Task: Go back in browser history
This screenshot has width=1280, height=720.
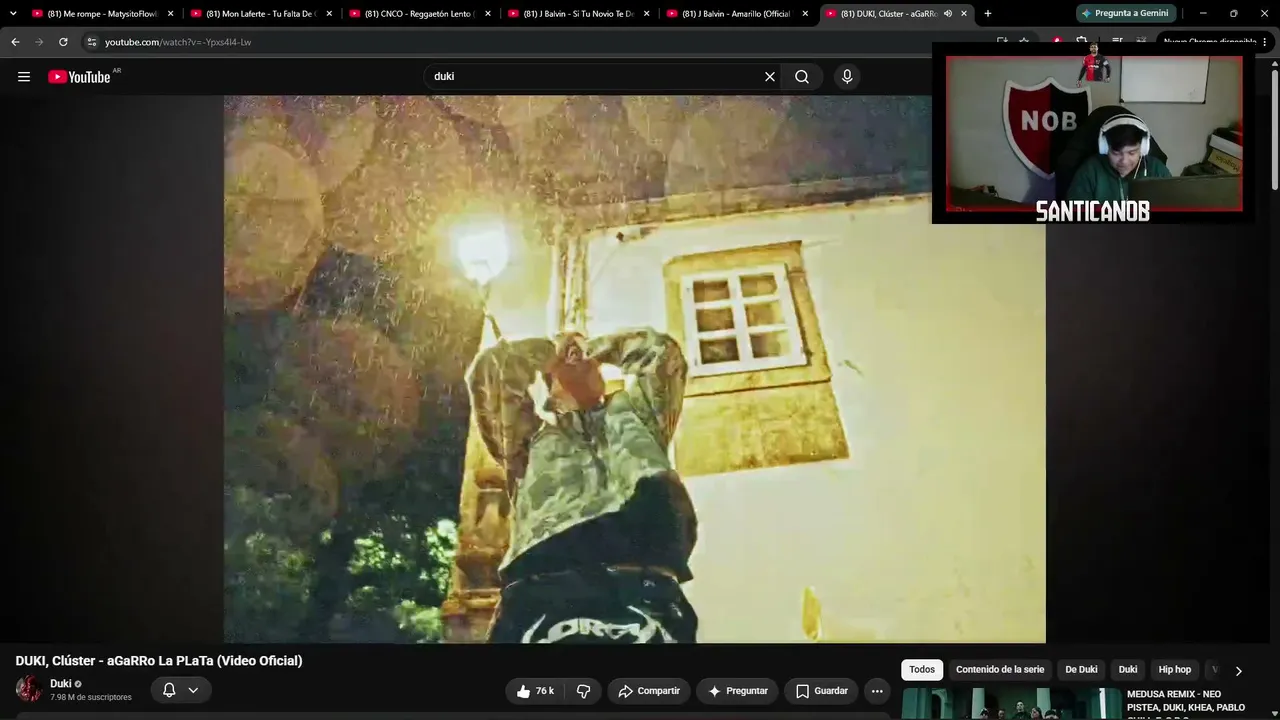Action: [15, 42]
